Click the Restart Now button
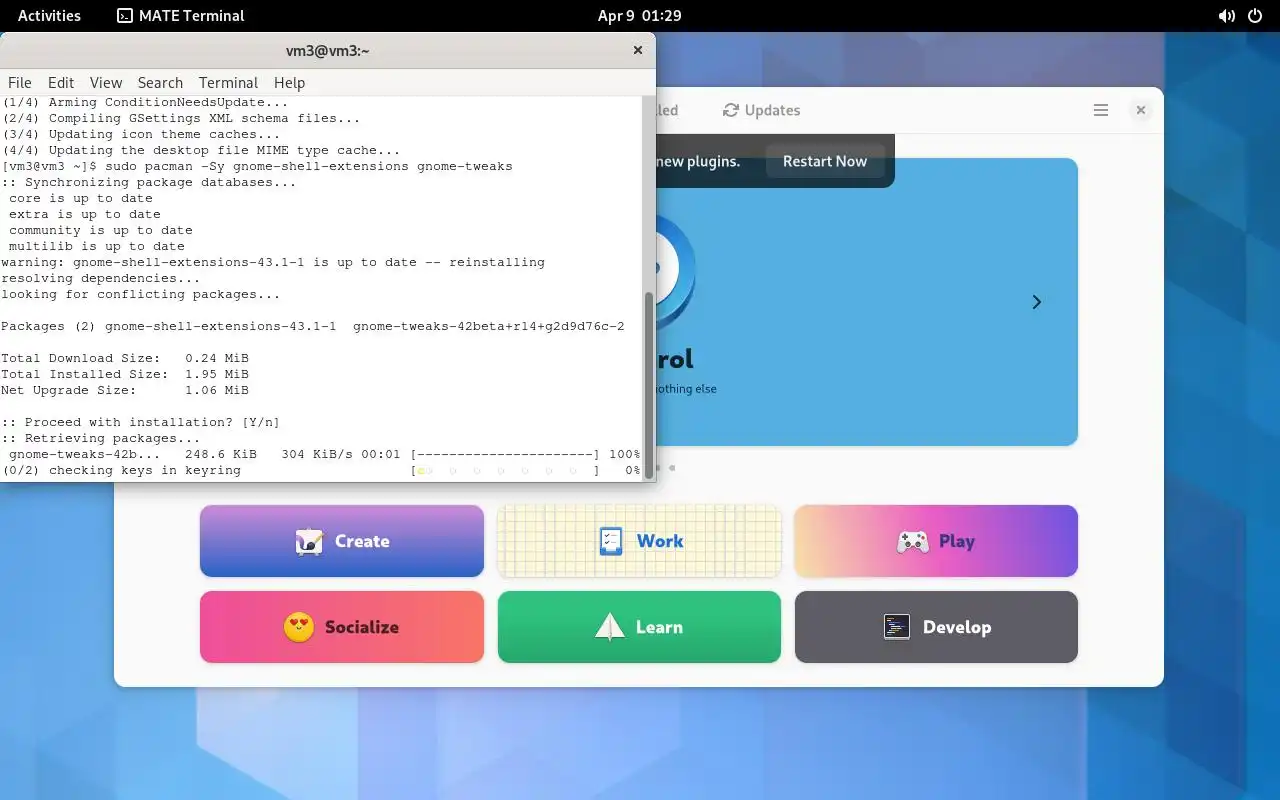This screenshot has width=1280, height=800. 825,161
